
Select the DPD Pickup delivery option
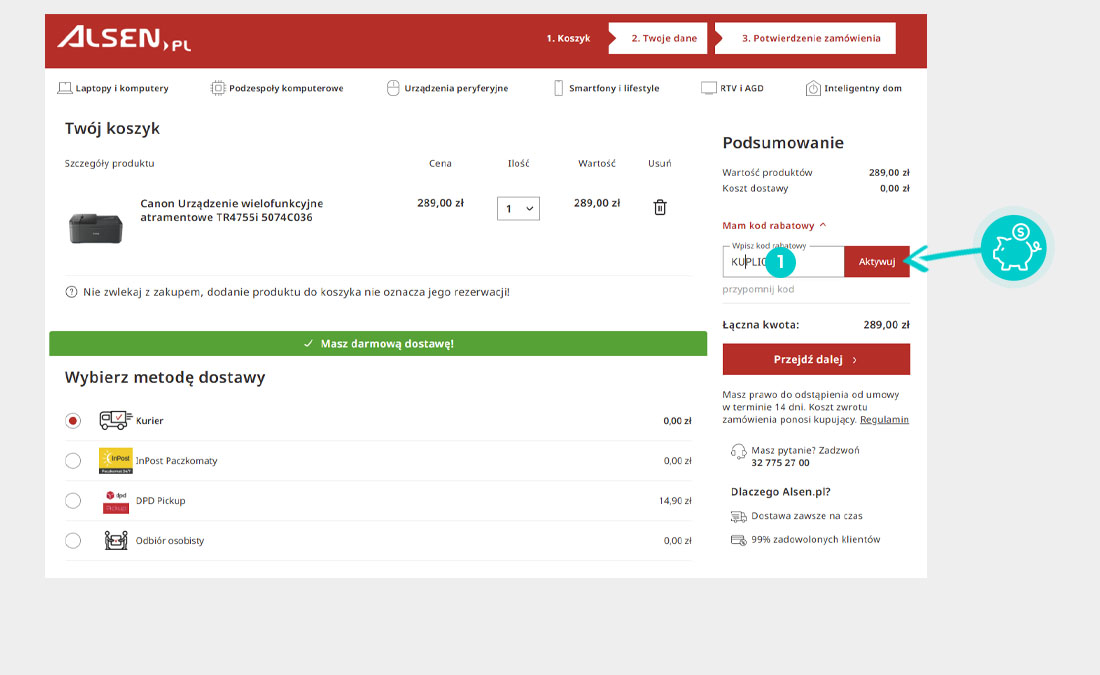click(73, 501)
